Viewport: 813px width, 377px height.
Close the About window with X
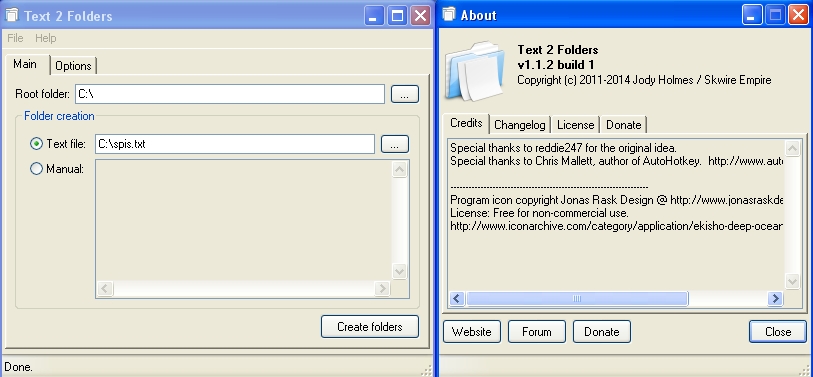[798, 15]
